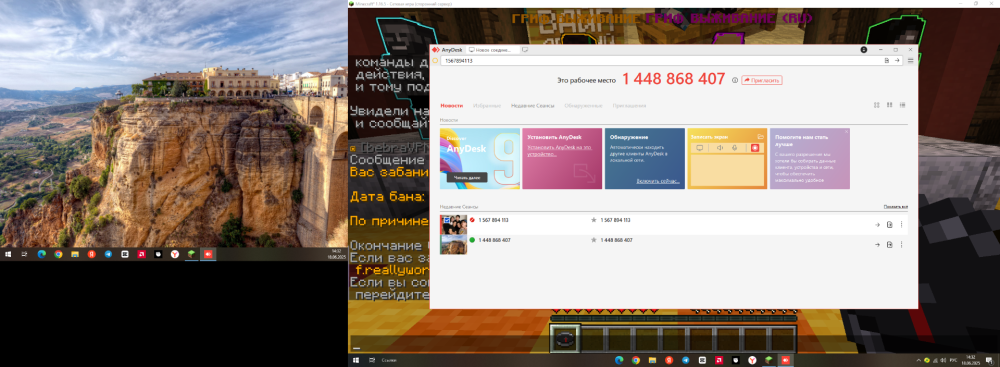Open Start menu on left remote desktop taskbar

[x=8, y=254]
